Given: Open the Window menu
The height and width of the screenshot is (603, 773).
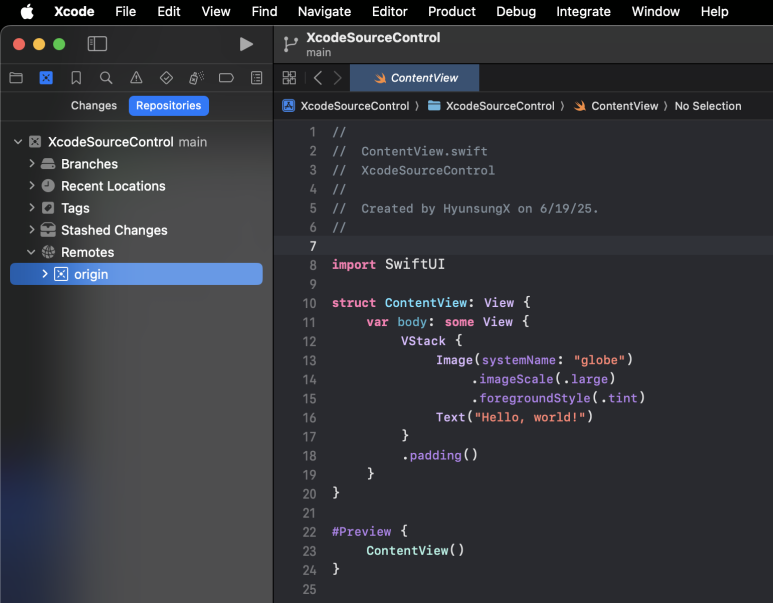Looking at the screenshot, I should (655, 11).
